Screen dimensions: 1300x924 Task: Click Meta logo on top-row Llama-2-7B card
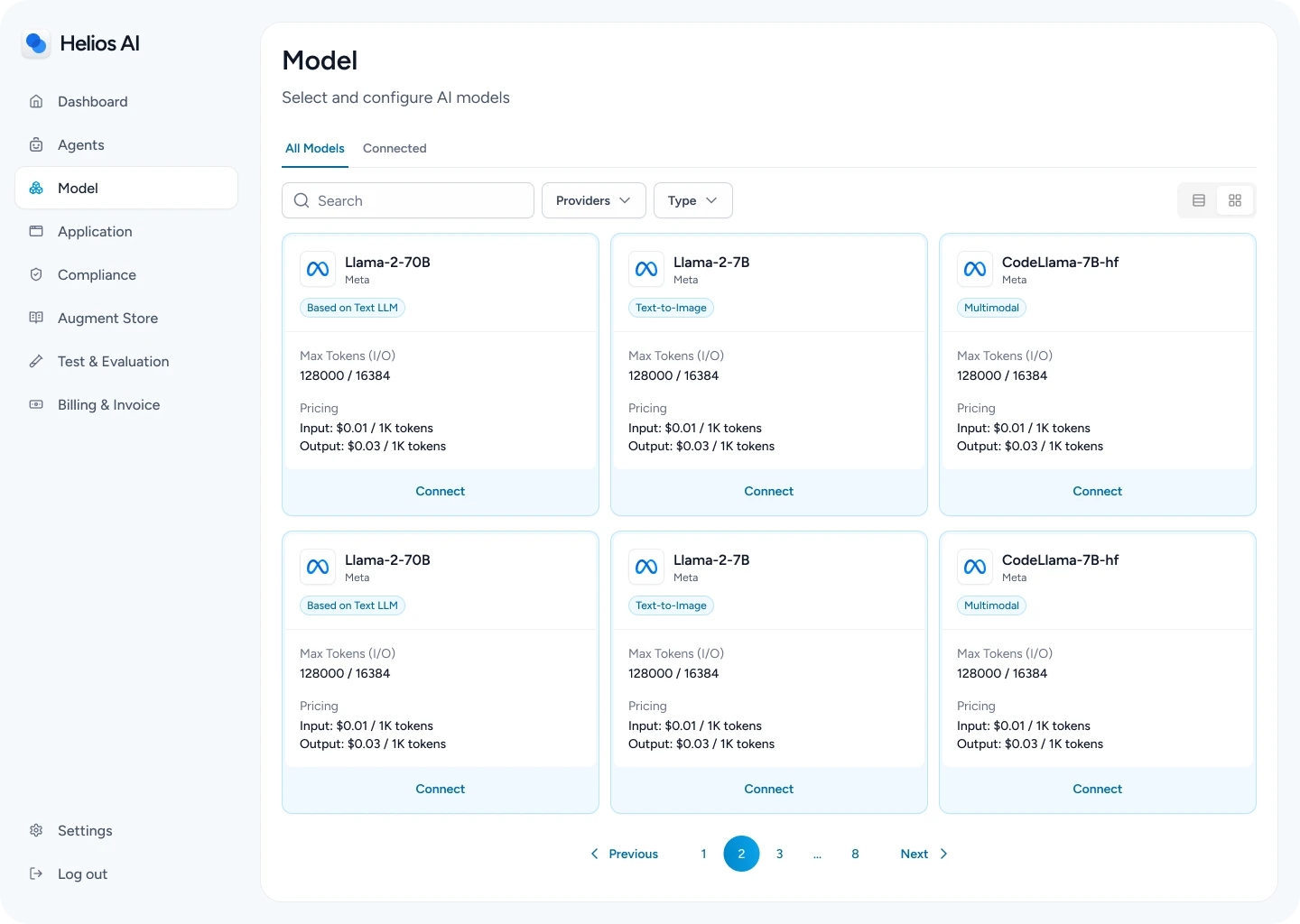pos(646,269)
